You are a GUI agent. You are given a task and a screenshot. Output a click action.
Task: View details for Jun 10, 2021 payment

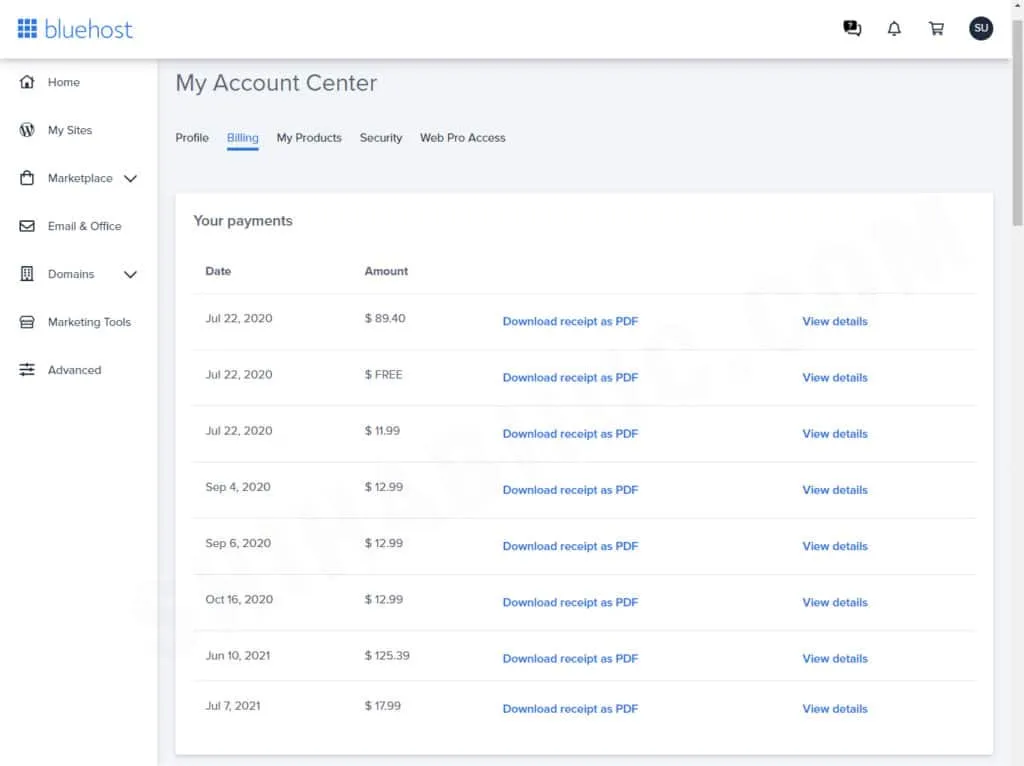835,658
